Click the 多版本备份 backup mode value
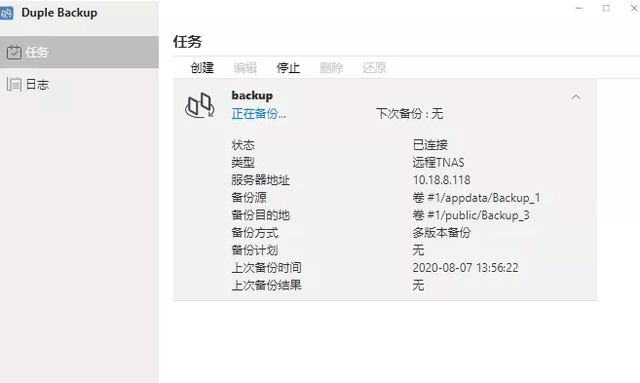This screenshot has height=383, width=640. click(442, 233)
